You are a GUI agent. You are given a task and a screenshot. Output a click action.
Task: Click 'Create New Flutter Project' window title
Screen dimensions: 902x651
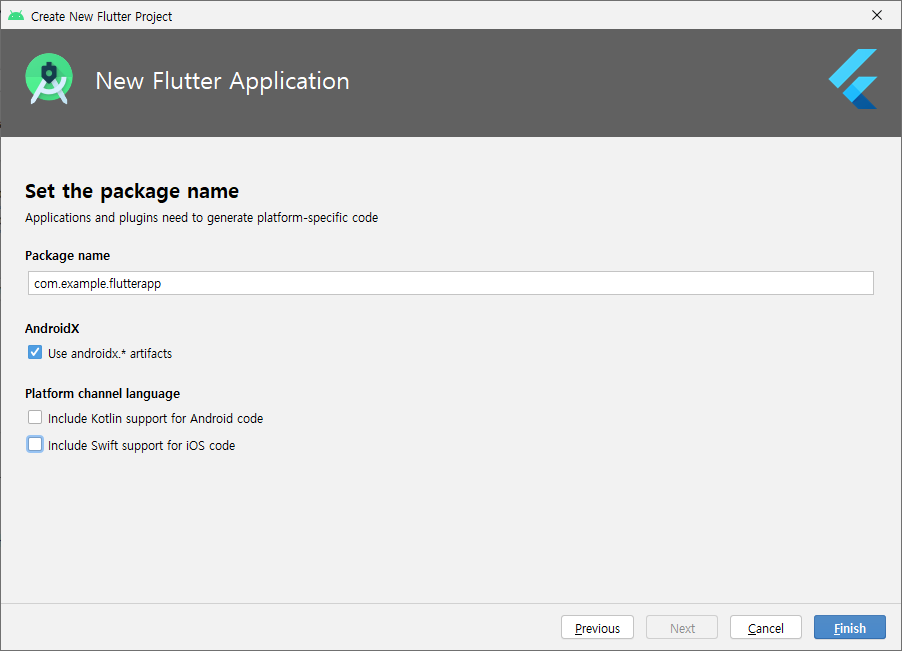pyautogui.click(x=101, y=16)
